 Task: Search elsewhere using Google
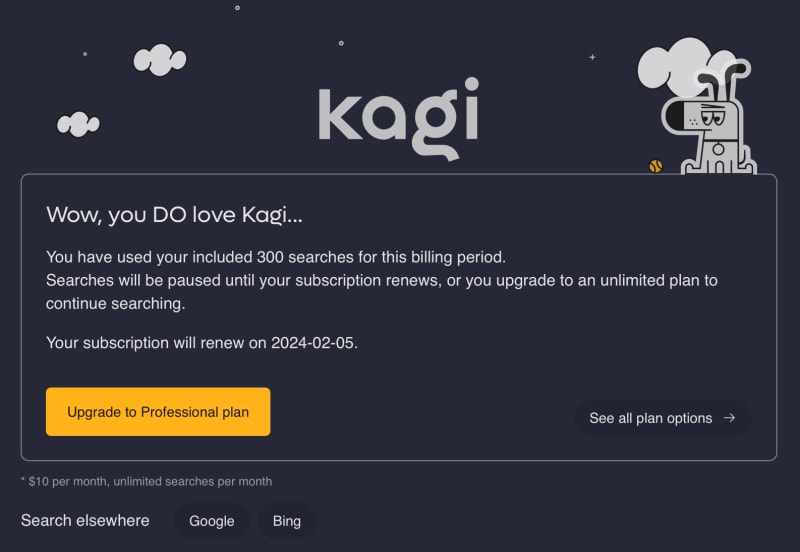211,521
